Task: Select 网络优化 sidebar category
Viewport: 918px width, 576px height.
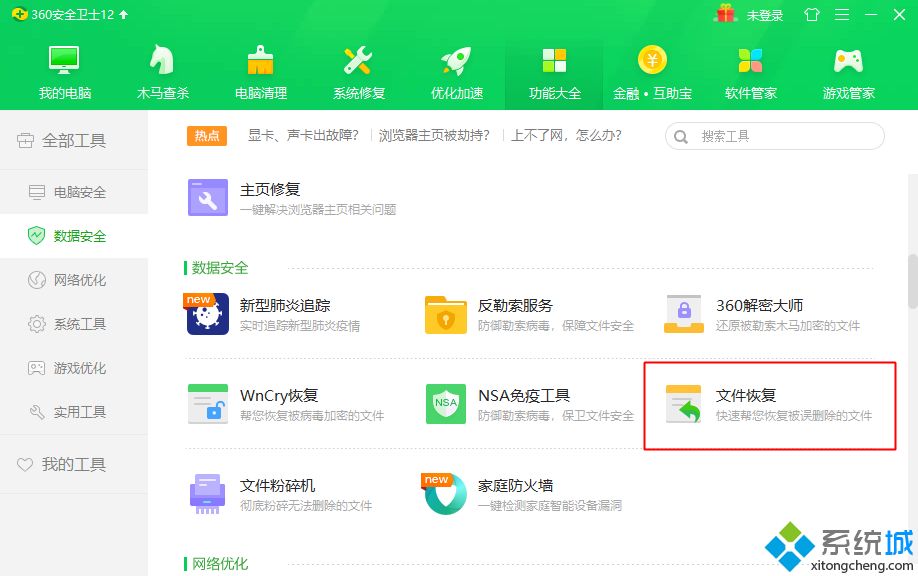Action: tap(74, 280)
